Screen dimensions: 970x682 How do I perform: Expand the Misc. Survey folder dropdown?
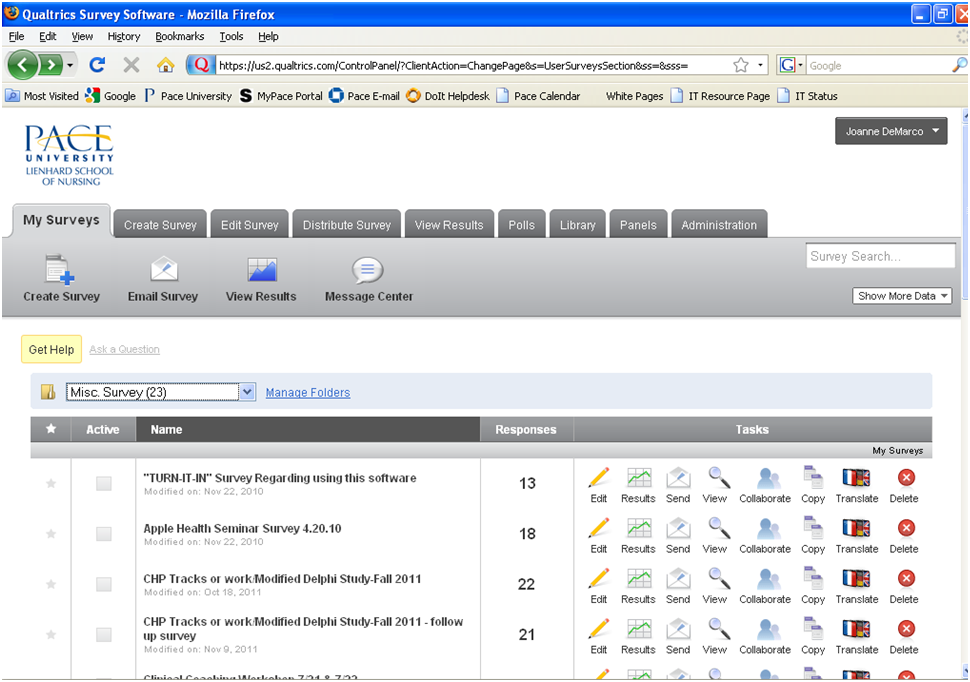pos(248,392)
